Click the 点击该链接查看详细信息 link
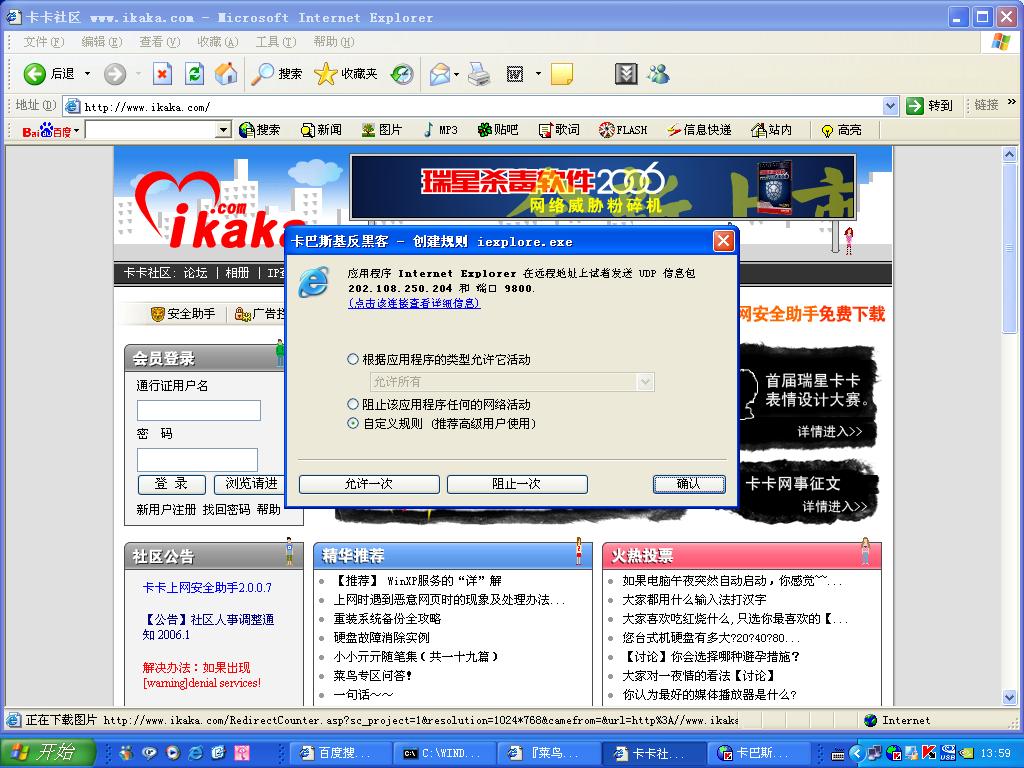The height and width of the screenshot is (768, 1024). 415,303
